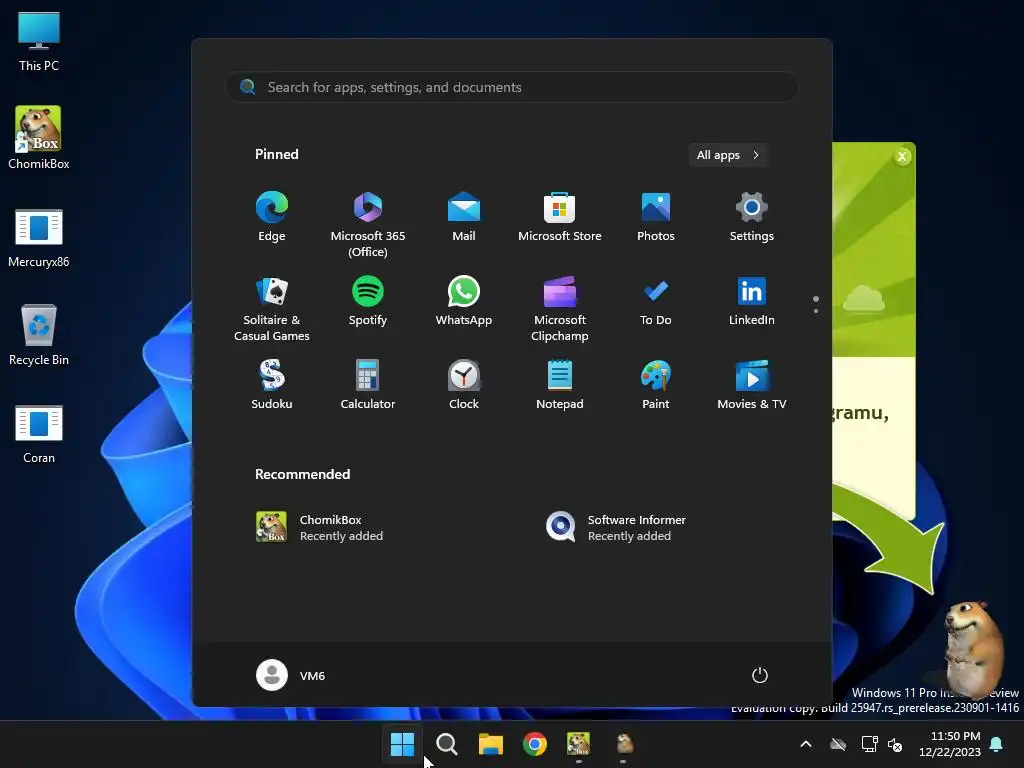Go to next pinned apps page dot
The height and width of the screenshot is (768, 1024).
coord(816,311)
